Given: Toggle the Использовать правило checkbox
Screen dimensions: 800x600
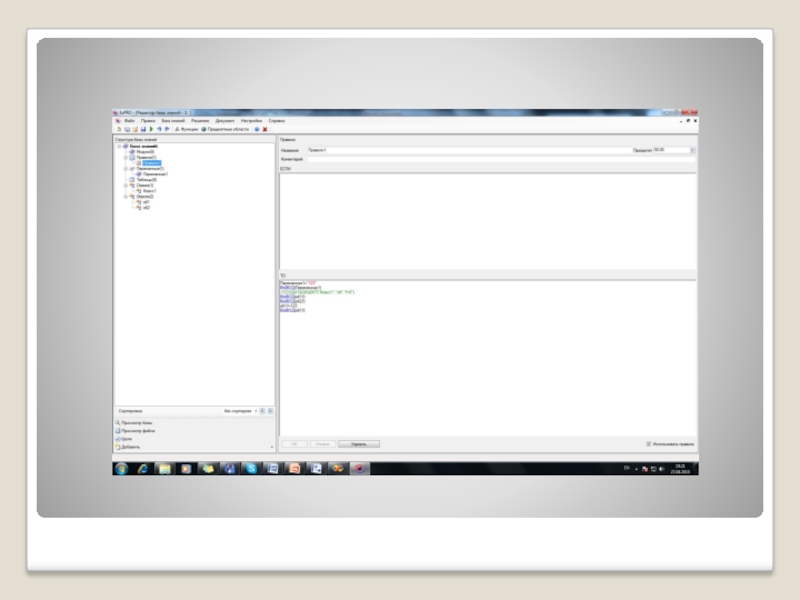Looking at the screenshot, I should click(649, 444).
